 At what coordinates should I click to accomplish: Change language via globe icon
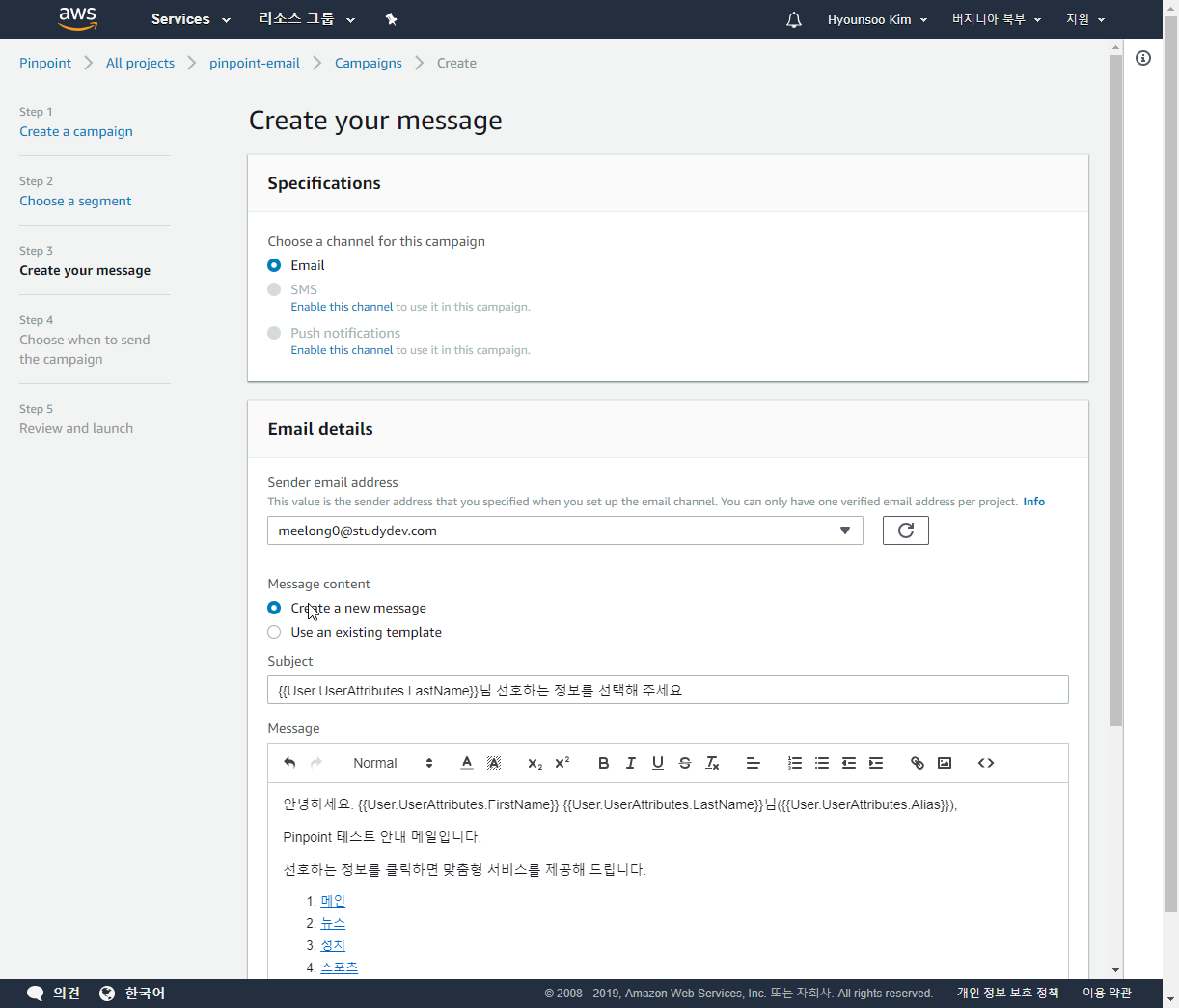point(107,994)
